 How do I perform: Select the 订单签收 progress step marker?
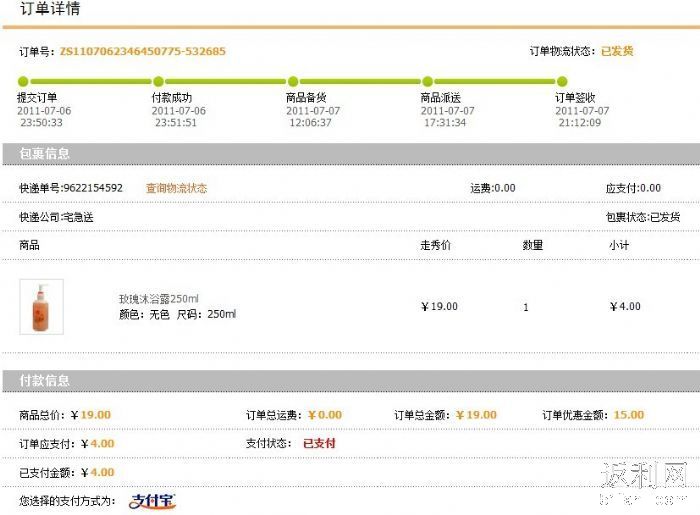point(562,81)
